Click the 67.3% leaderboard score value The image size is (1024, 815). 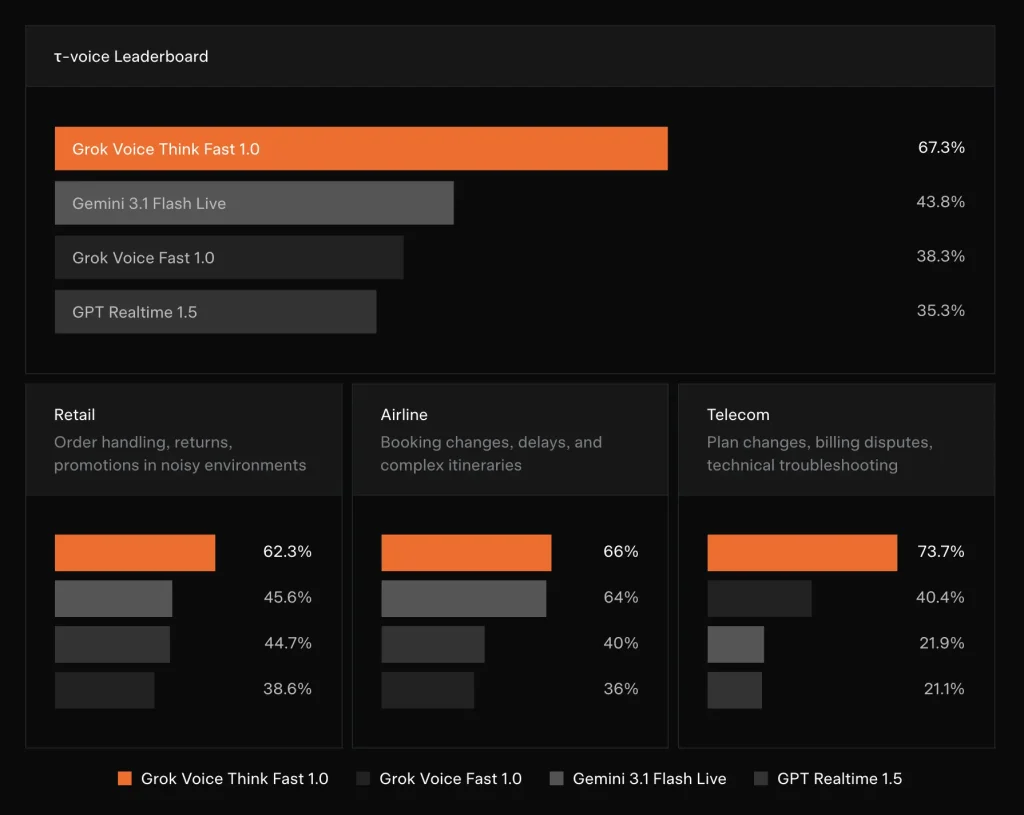(x=941, y=148)
